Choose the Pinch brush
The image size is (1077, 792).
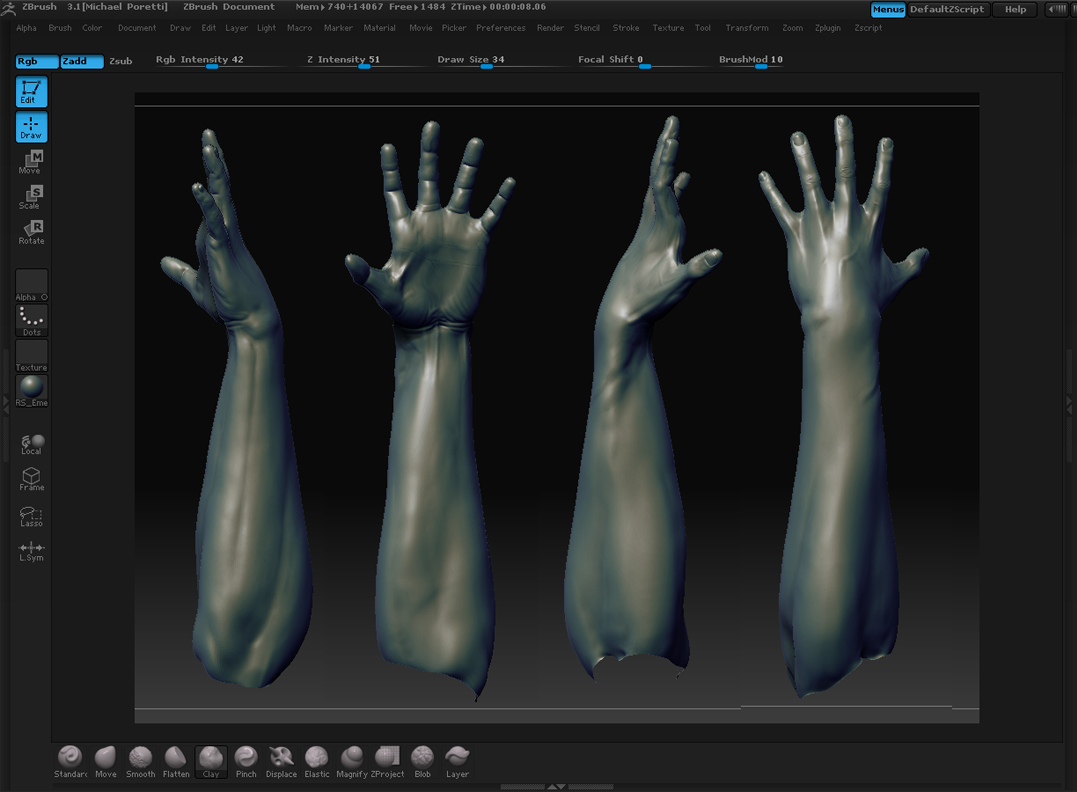(246, 762)
